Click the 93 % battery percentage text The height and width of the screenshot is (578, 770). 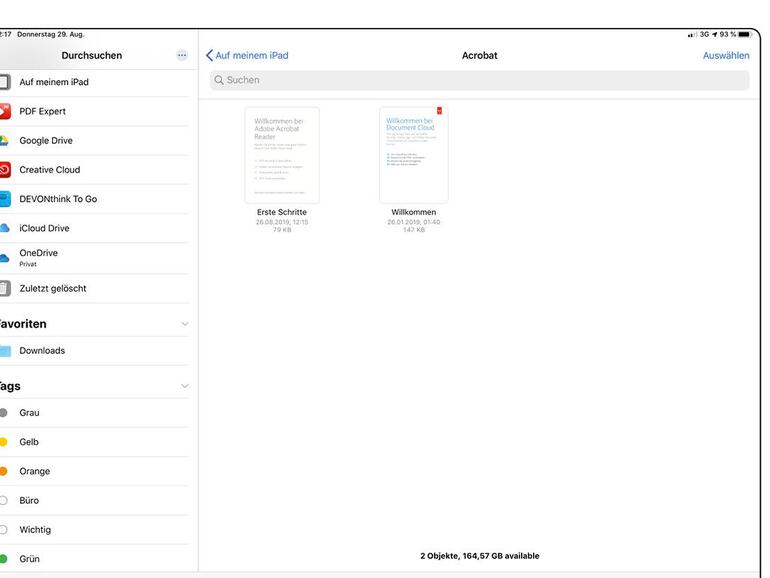pos(728,34)
